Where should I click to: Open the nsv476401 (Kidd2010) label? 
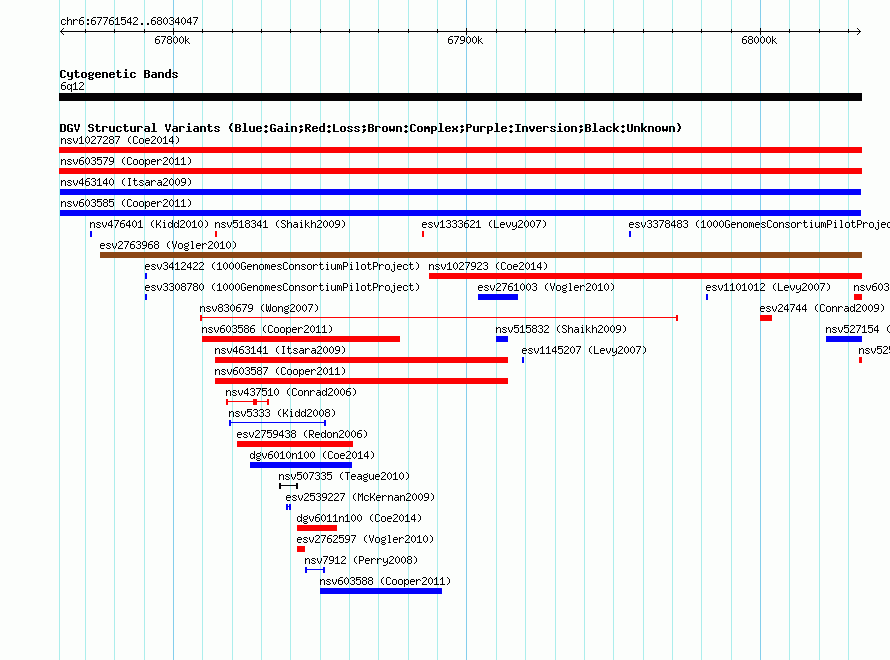(x=149, y=224)
